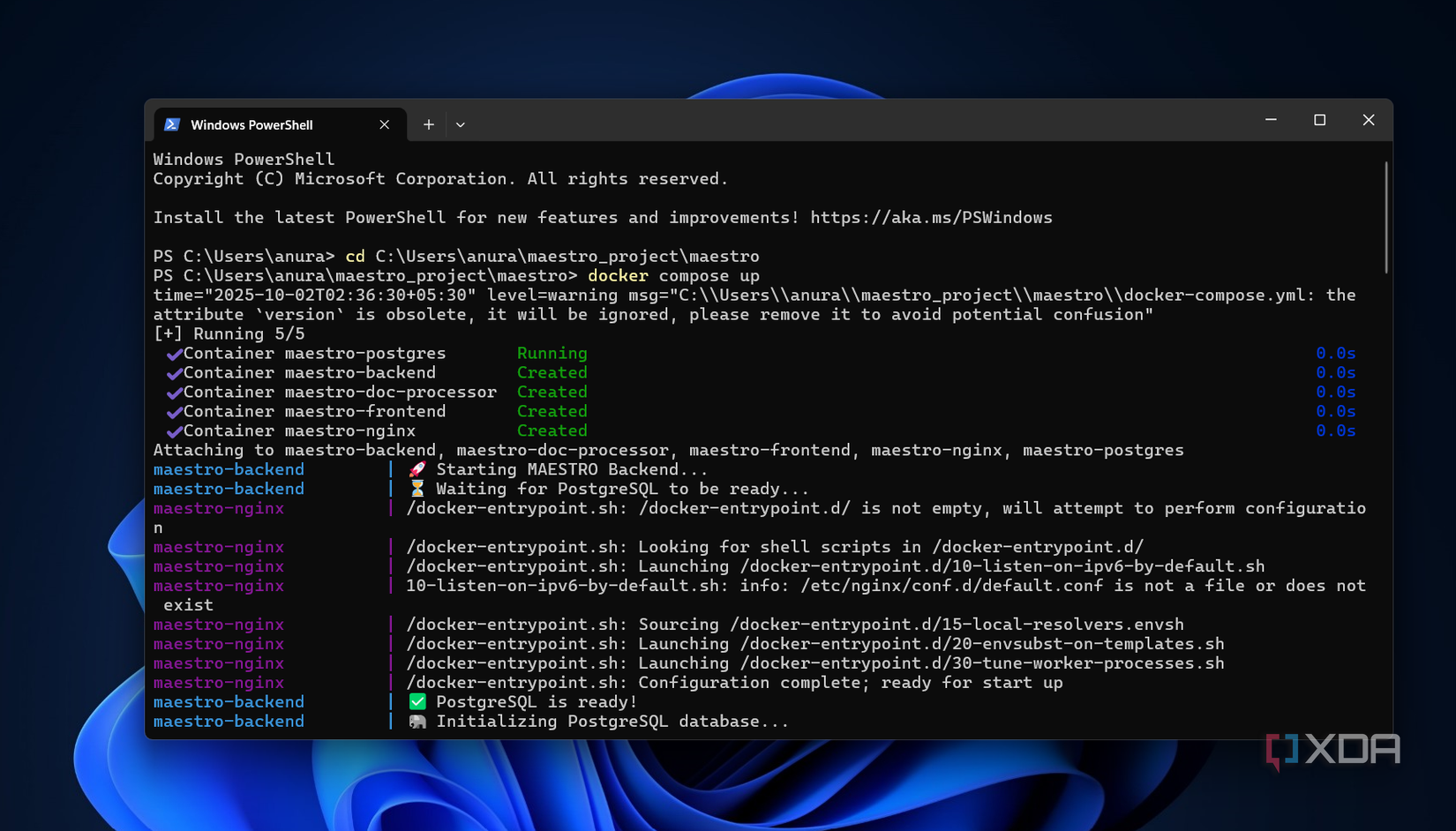The width and height of the screenshot is (1456, 831).
Task: Click the checkmark beside Container maestro-nginx
Action: pos(175,431)
